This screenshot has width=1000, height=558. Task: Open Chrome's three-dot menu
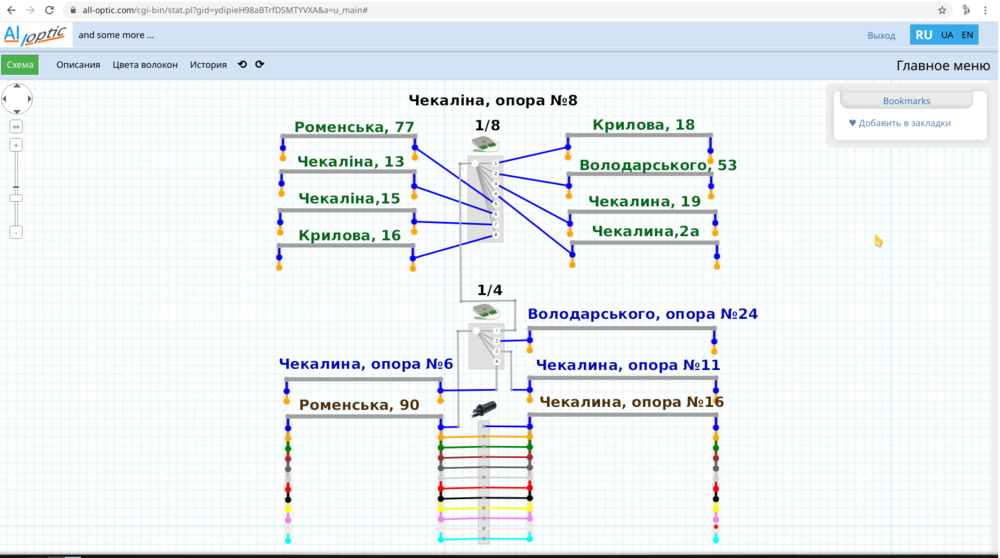(x=988, y=9)
